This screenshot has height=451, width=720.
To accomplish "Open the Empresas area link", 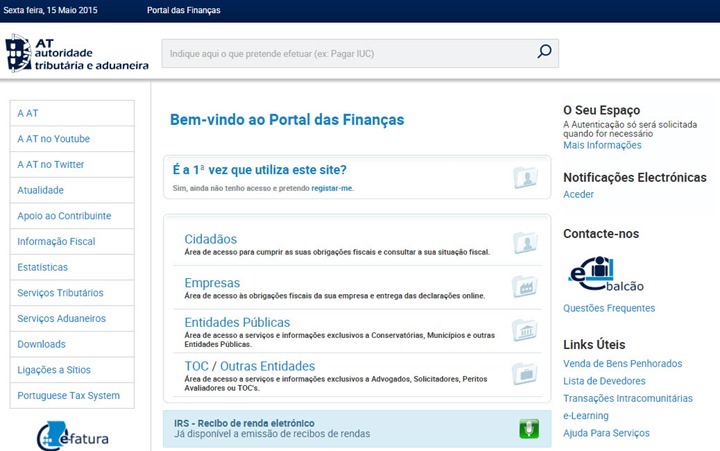I will [212, 283].
